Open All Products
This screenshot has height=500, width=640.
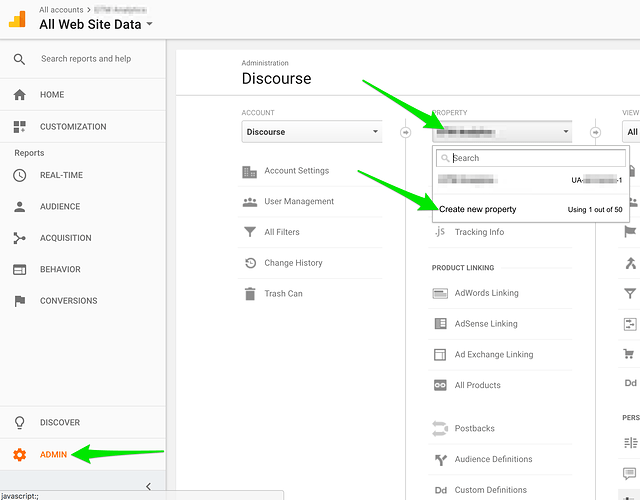pyautogui.click(x=478, y=385)
